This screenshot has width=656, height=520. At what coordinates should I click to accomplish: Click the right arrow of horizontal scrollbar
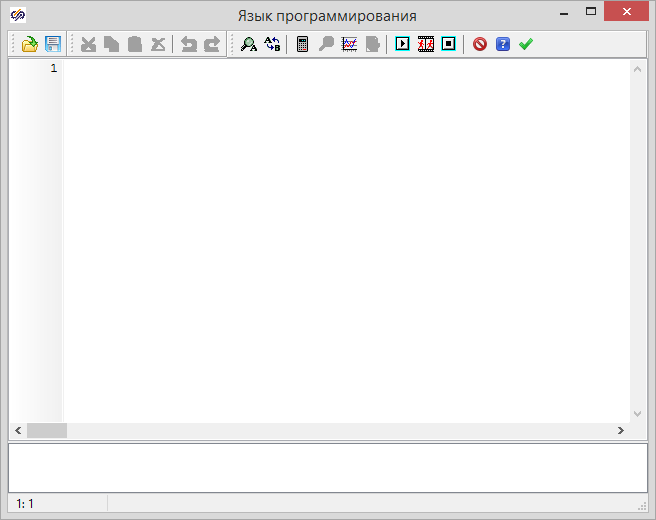620,430
